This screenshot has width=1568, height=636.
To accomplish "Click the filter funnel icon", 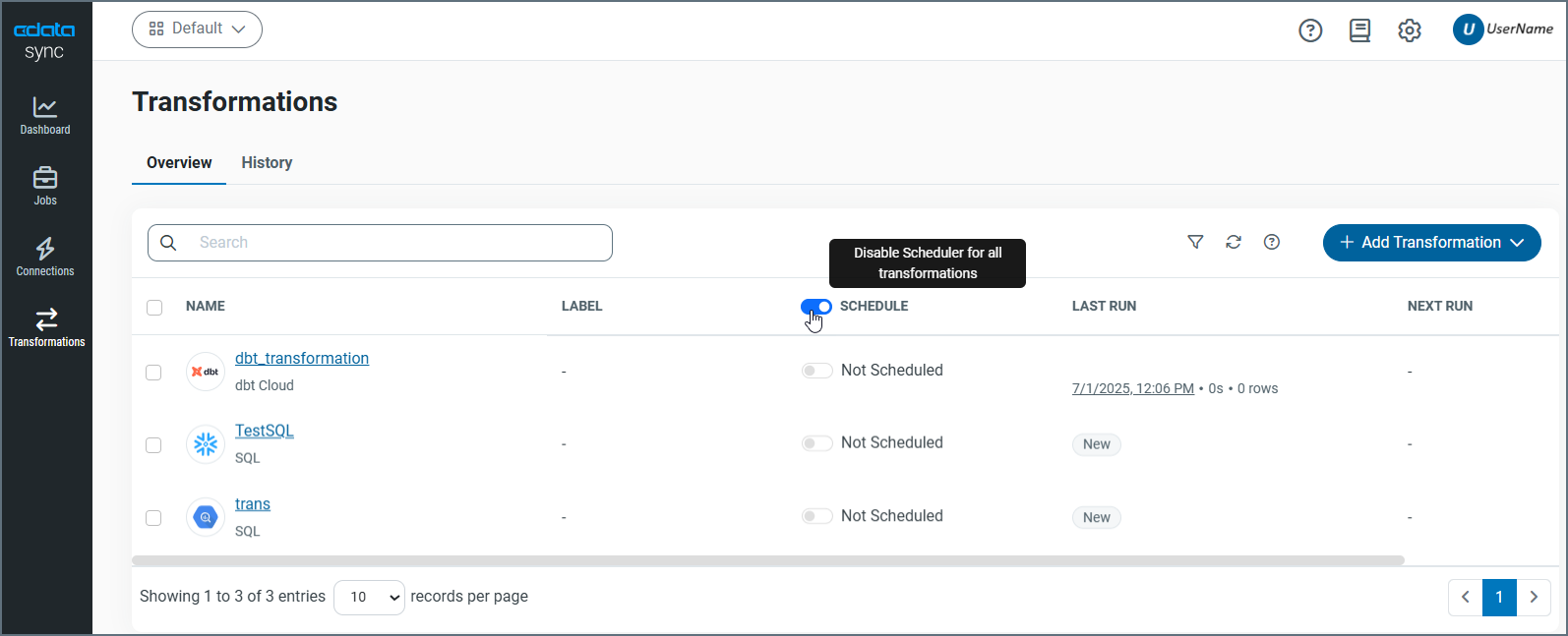I will (x=1195, y=242).
